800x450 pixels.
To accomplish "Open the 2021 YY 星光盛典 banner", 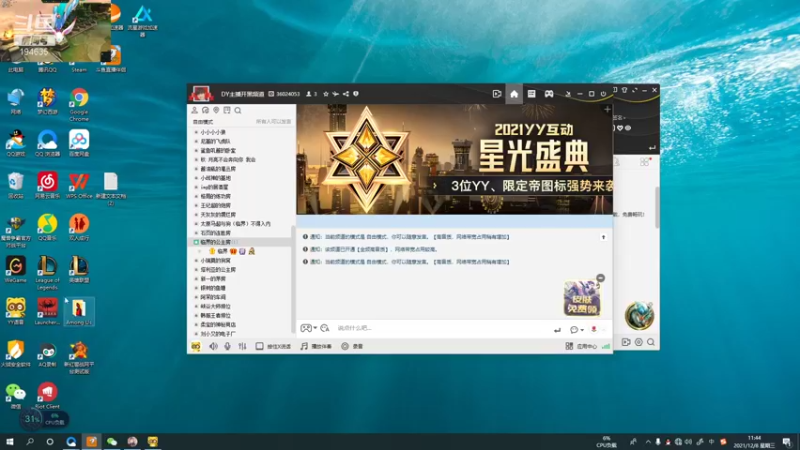I will point(454,159).
